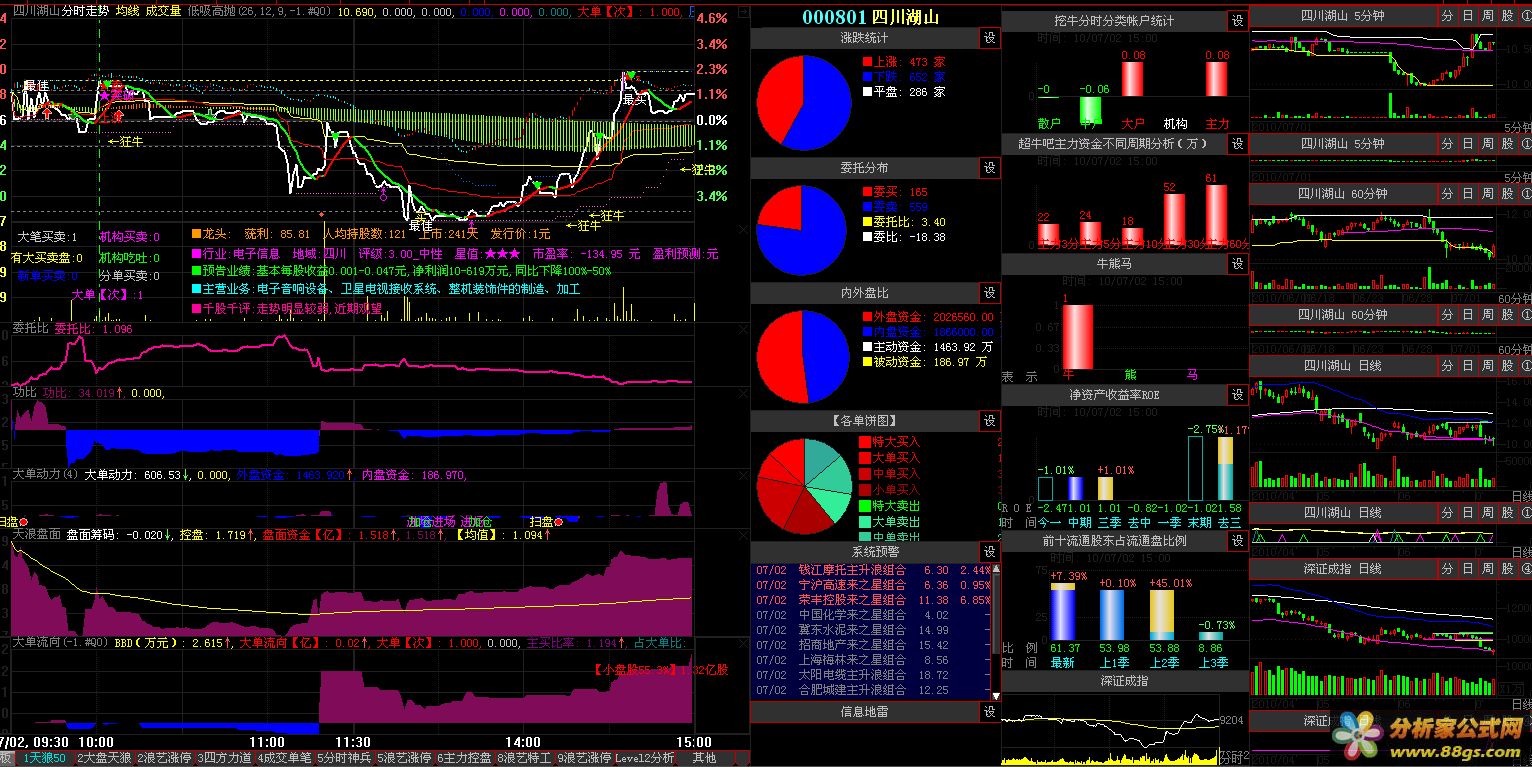Open the Level2分析 tab
The image size is (1532, 767).
point(645,758)
